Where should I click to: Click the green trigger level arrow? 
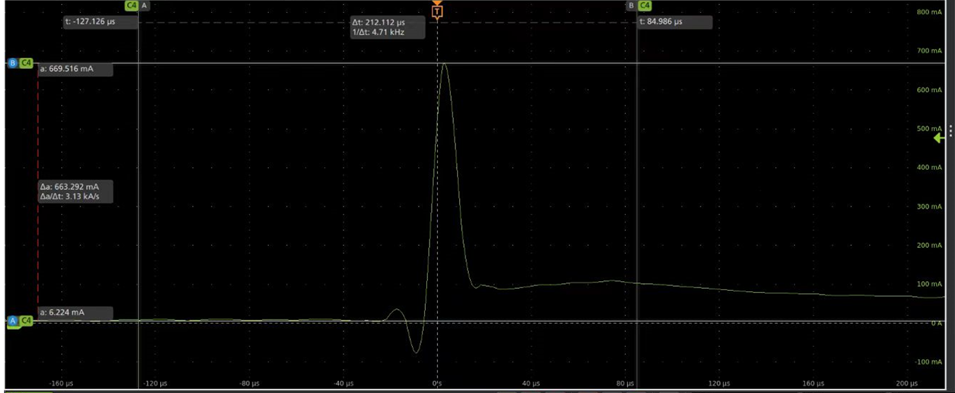click(x=939, y=138)
